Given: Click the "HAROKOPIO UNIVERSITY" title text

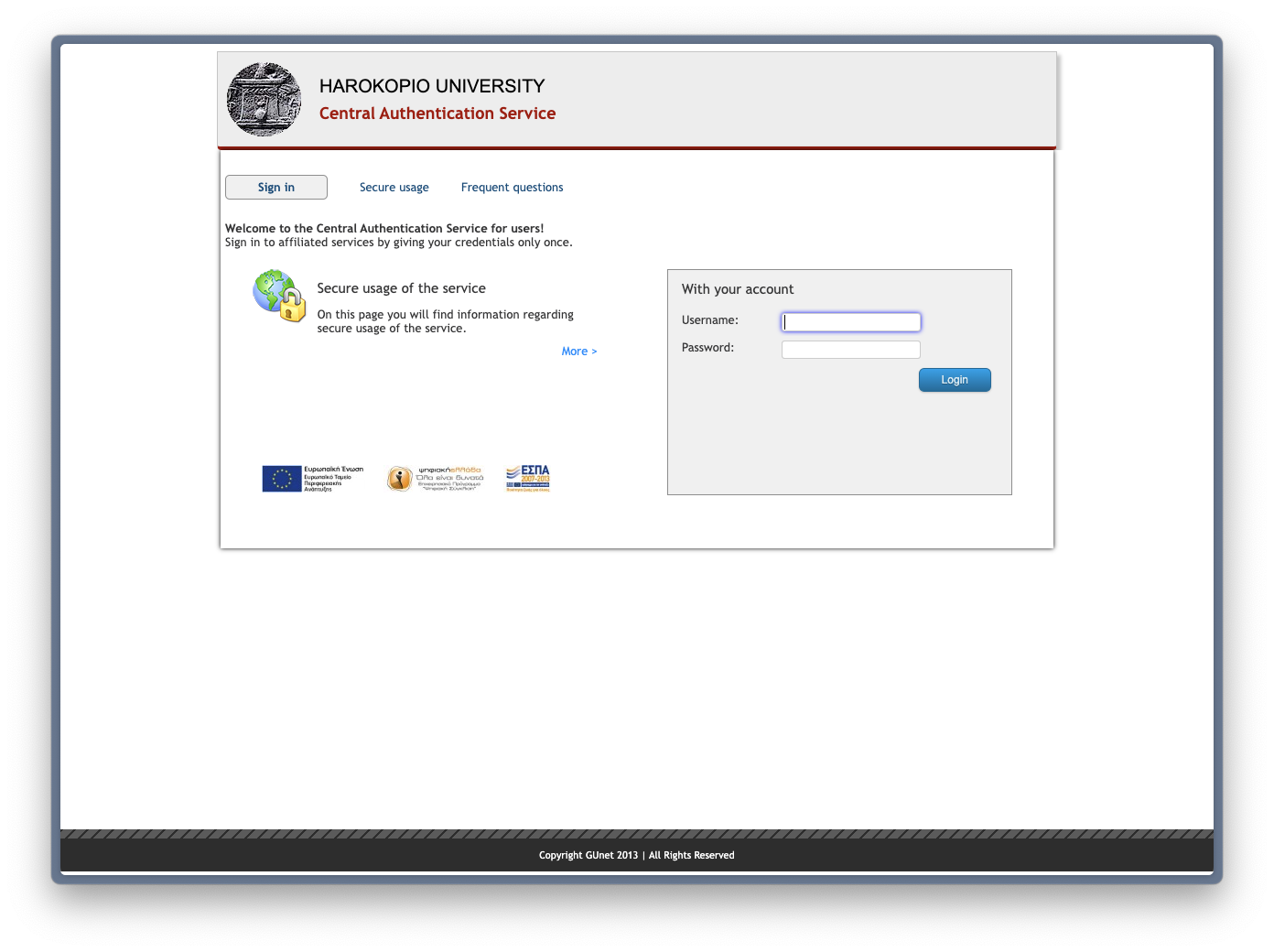Looking at the screenshot, I should tap(431, 86).
